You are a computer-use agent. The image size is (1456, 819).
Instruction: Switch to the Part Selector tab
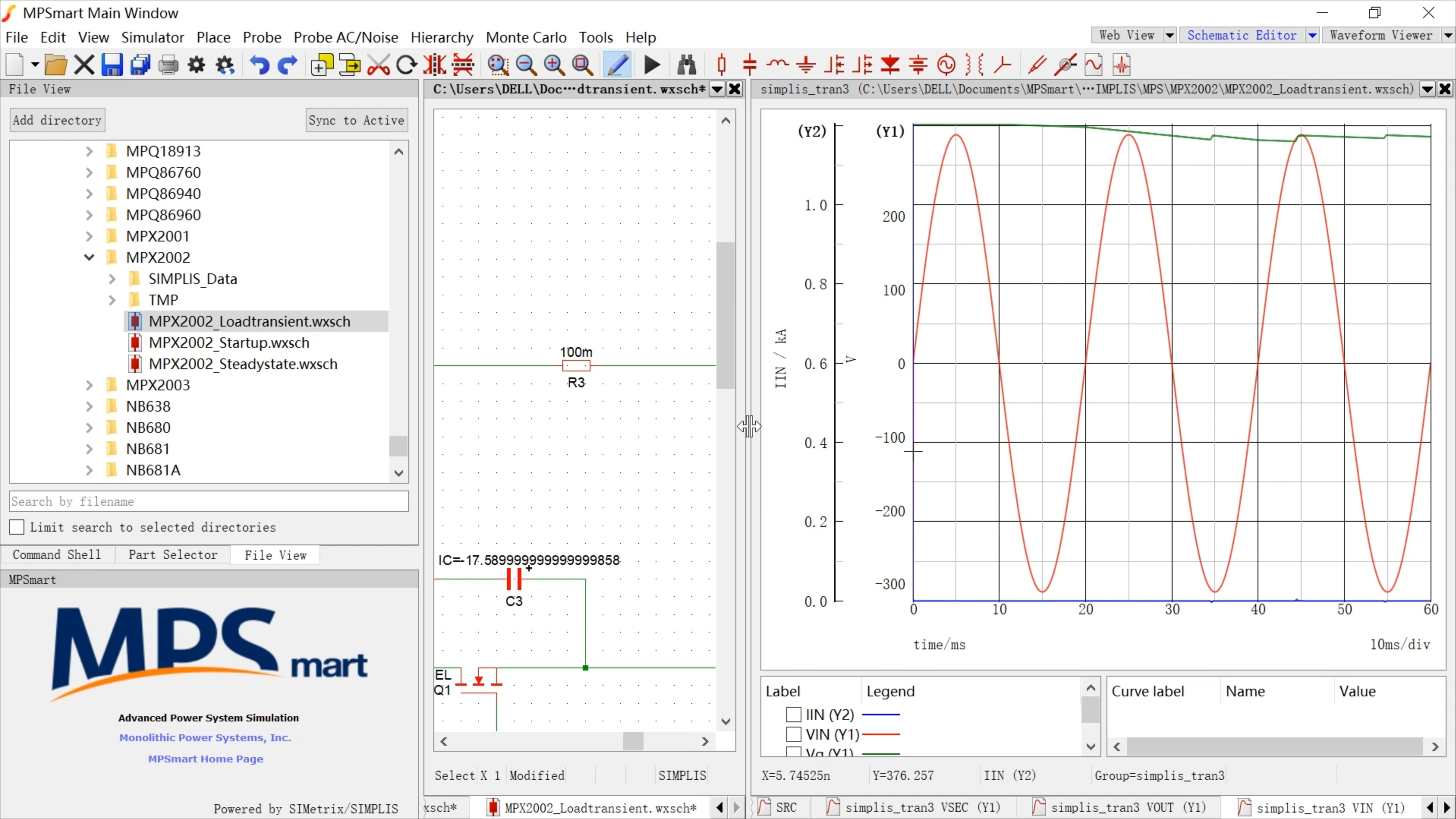[x=172, y=555]
